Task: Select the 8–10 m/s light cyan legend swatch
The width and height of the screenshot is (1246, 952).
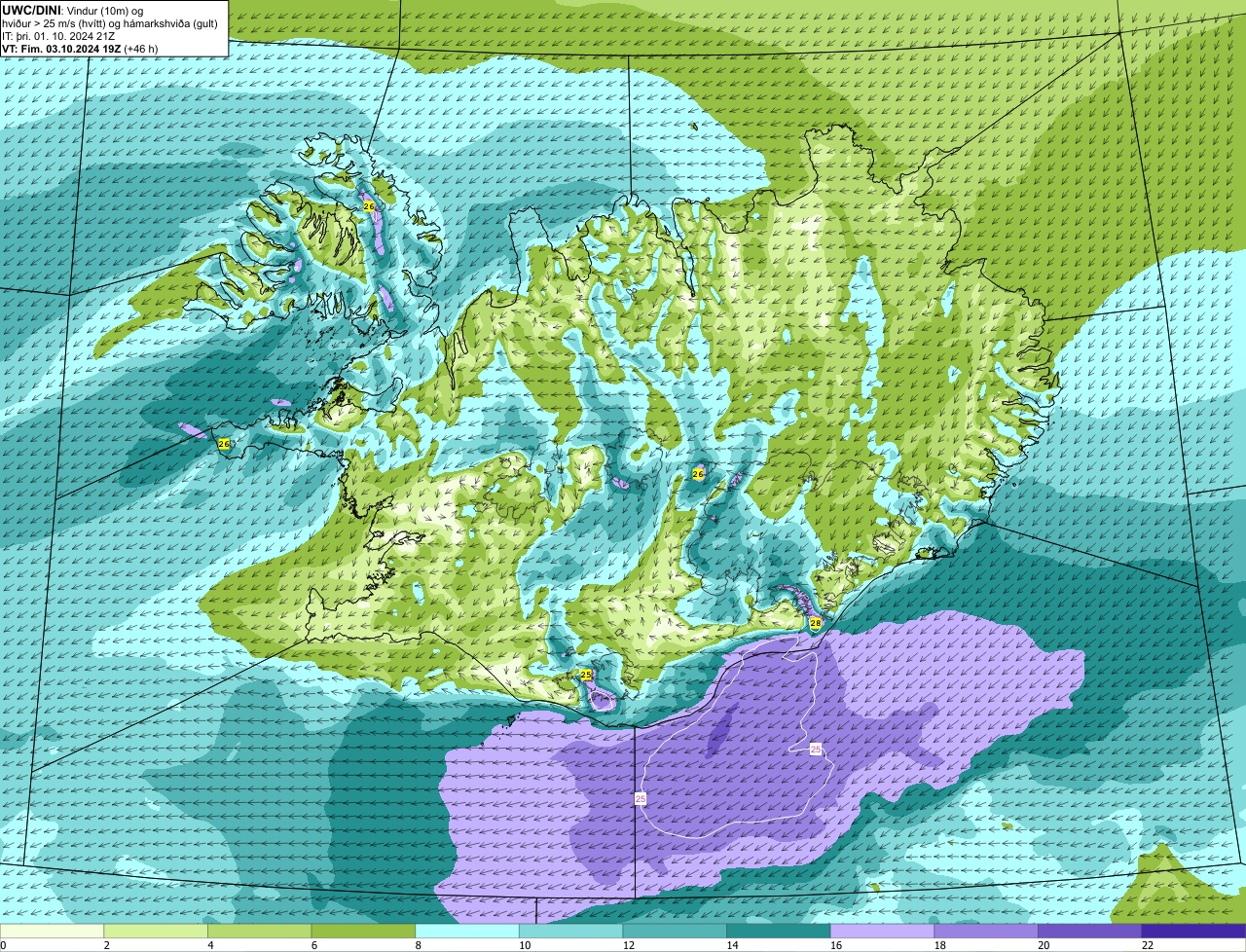Action: pos(467,932)
